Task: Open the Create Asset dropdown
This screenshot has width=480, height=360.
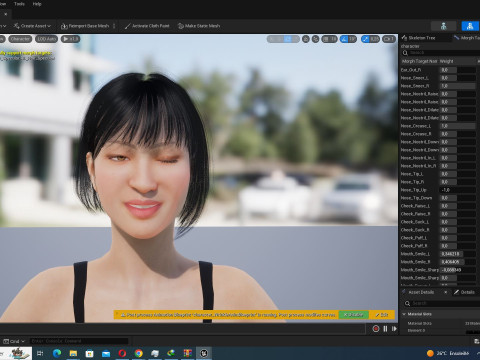Action: [x=32, y=26]
